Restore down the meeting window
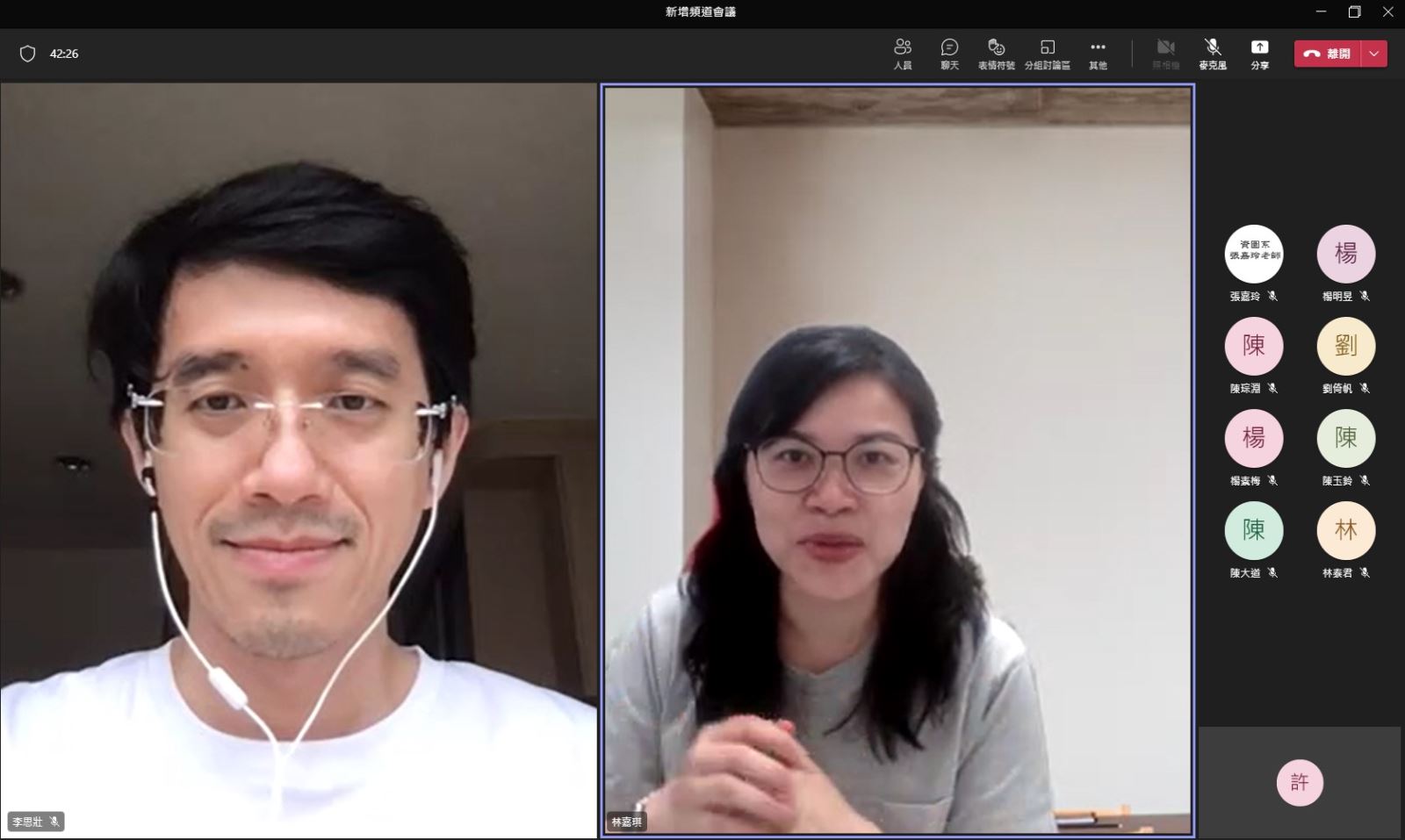Image resolution: width=1405 pixels, height=840 pixels. [1354, 11]
